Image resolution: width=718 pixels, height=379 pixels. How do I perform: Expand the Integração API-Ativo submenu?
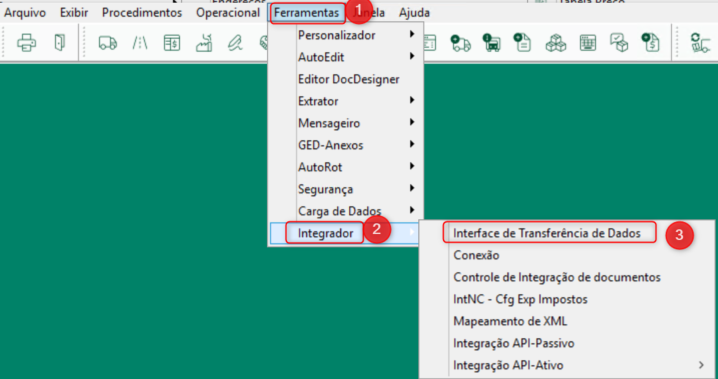tap(567, 365)
